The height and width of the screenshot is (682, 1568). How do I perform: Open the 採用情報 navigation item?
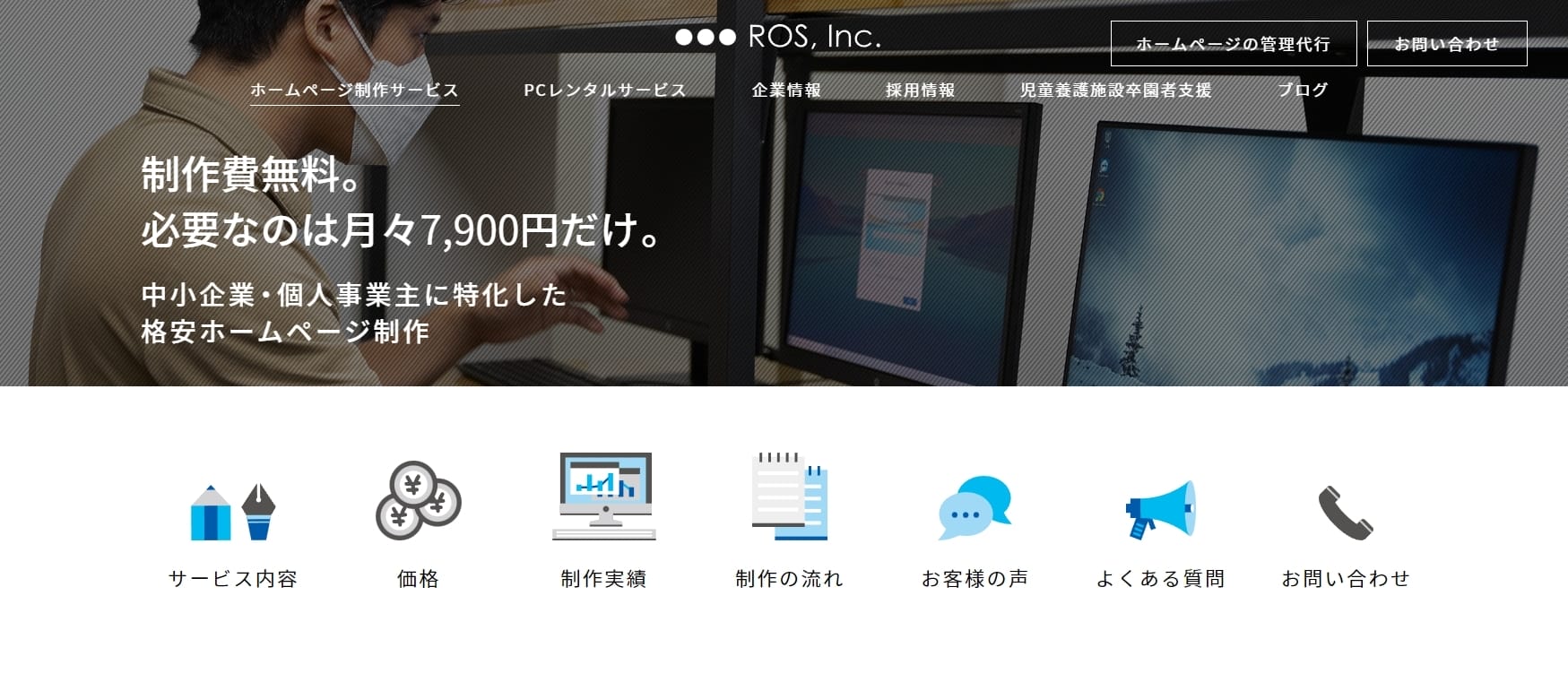coord(920,91)
